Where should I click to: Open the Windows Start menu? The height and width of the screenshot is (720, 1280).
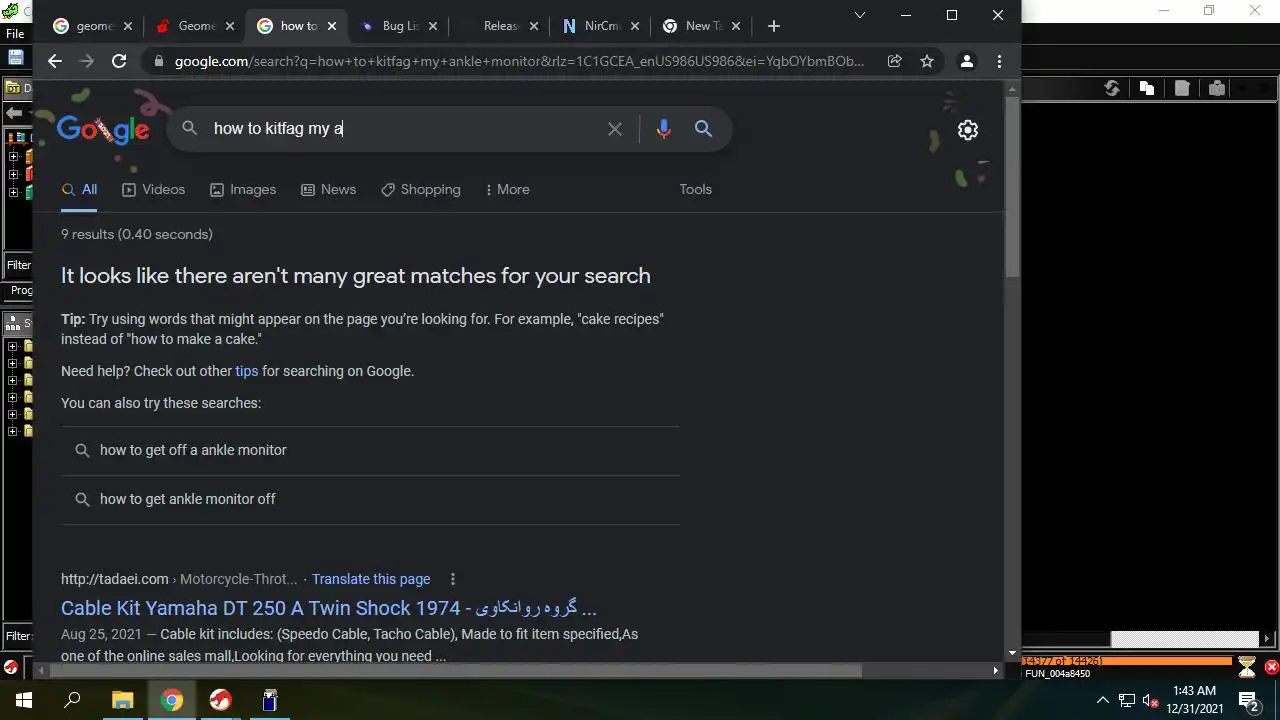24,700
